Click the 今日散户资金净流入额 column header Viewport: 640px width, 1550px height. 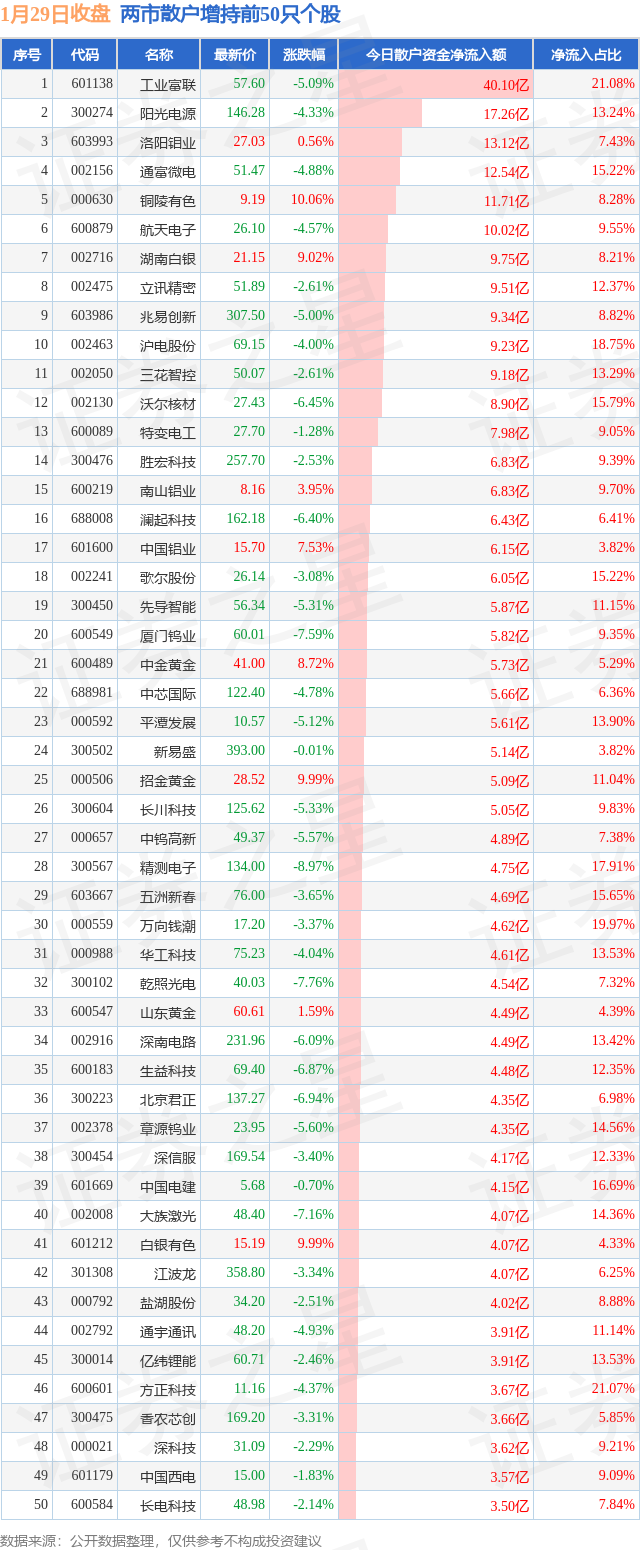[435, 55]
